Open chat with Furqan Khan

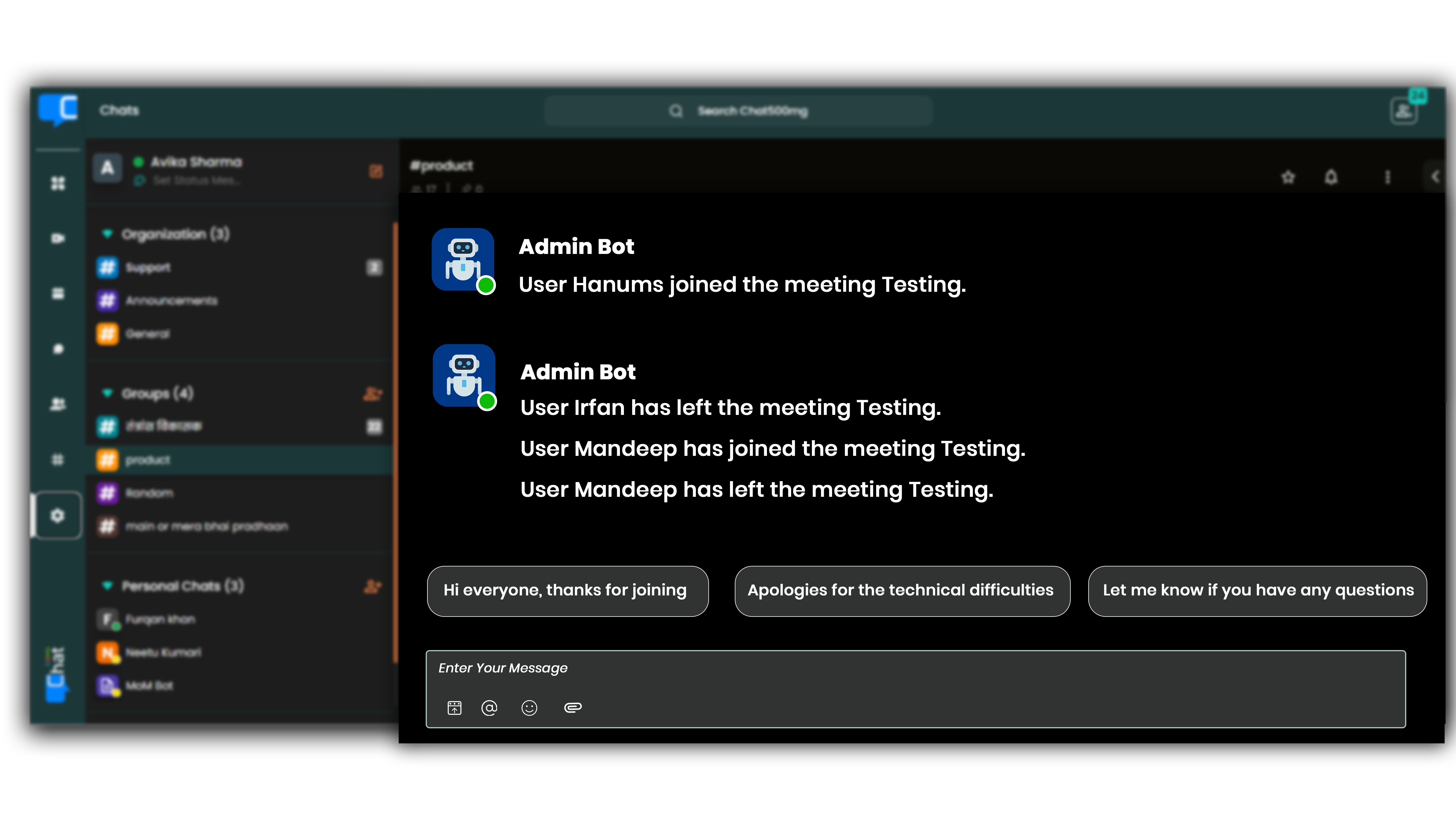[240, 619]
